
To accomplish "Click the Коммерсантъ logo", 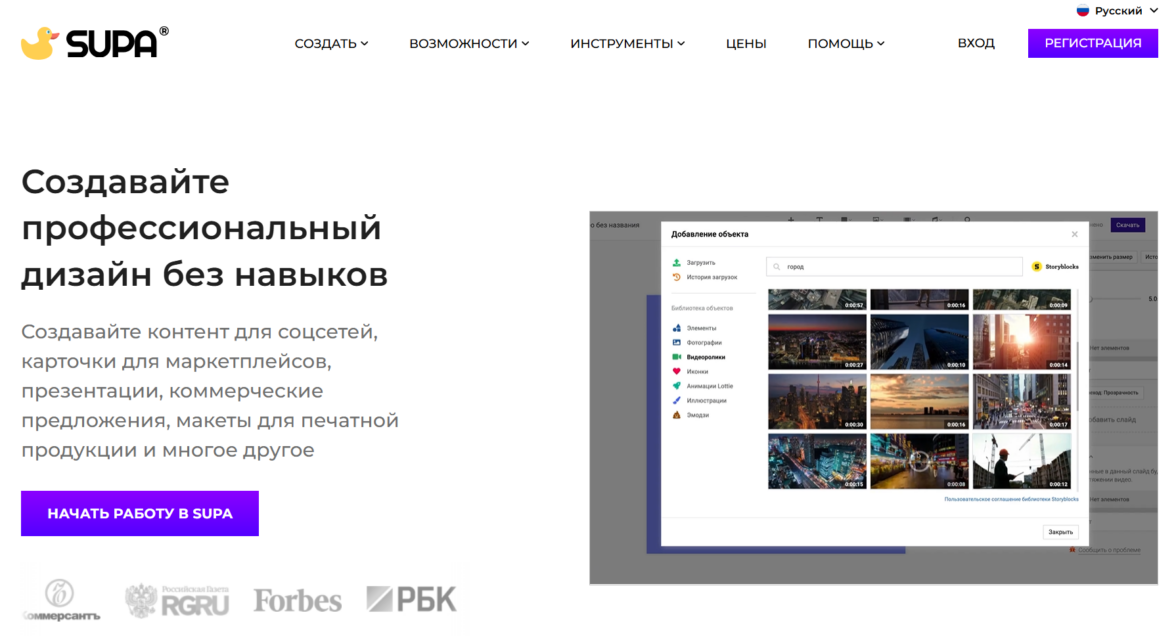I will point(62,600).
